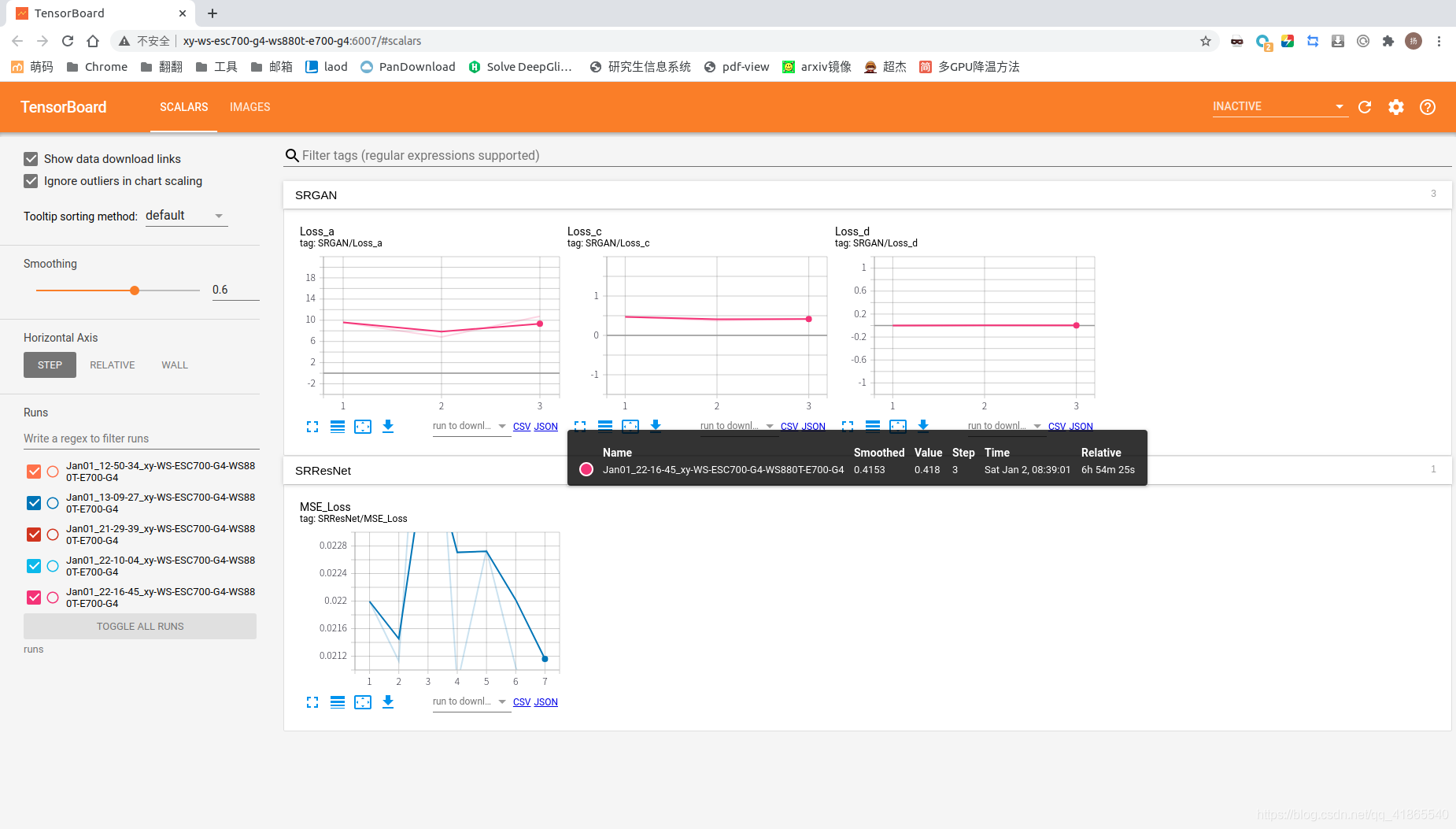Open the help icon in the top bar
This screenshot has height=829, width=1456.
coord(1428,107)
